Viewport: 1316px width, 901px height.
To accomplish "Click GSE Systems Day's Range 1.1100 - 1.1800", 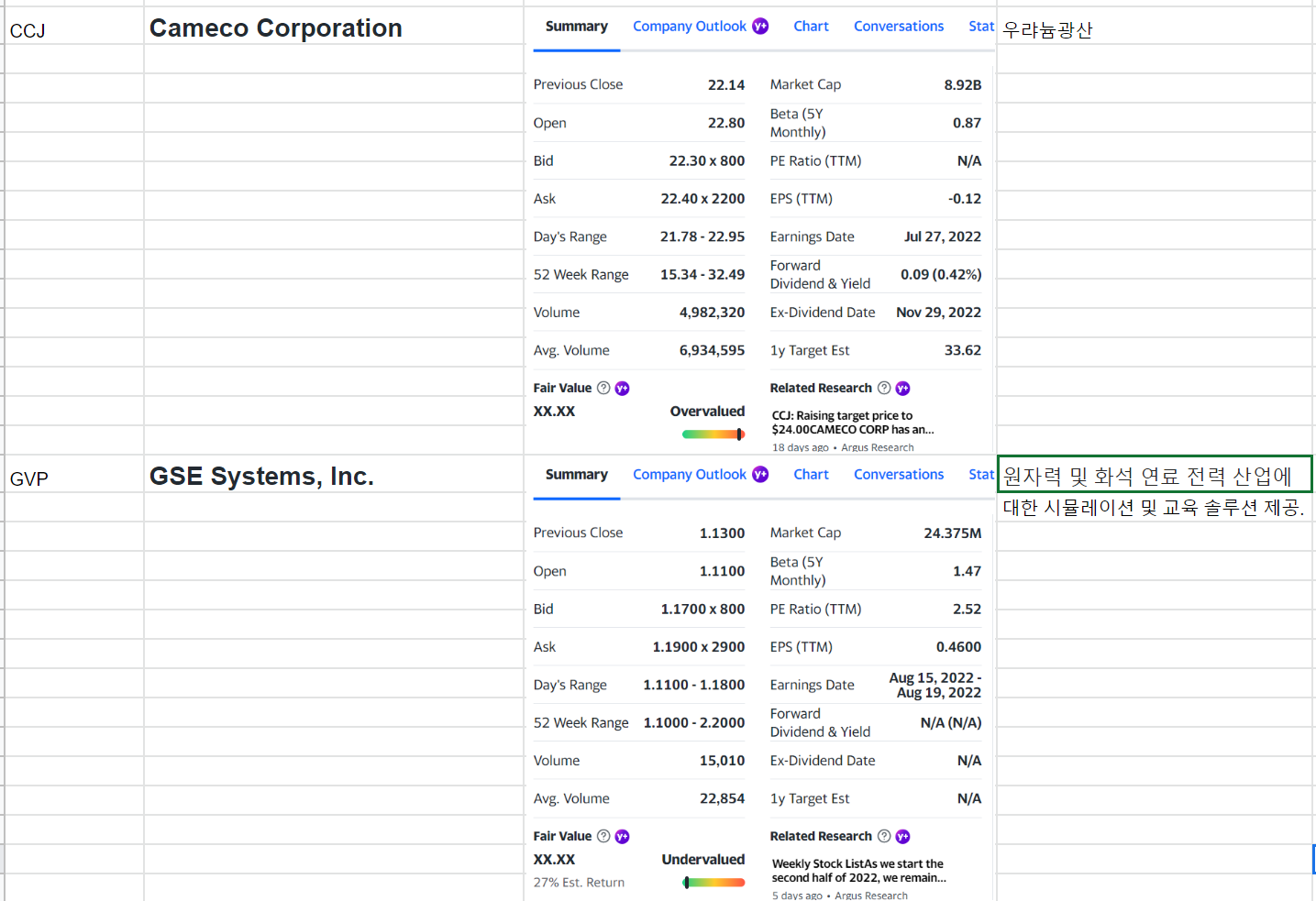I will [x=694, y=685].
